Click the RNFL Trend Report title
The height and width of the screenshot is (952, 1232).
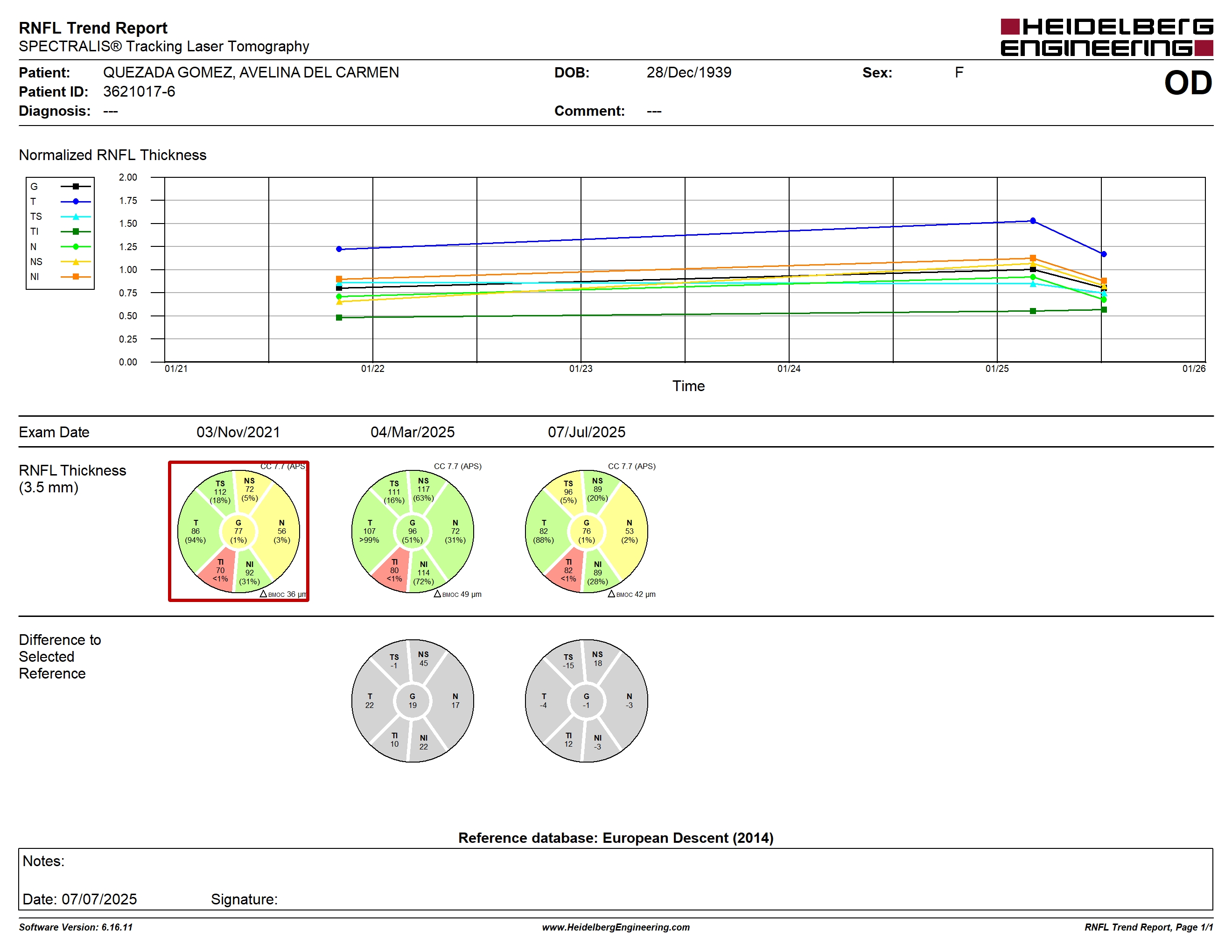point(93,28)
